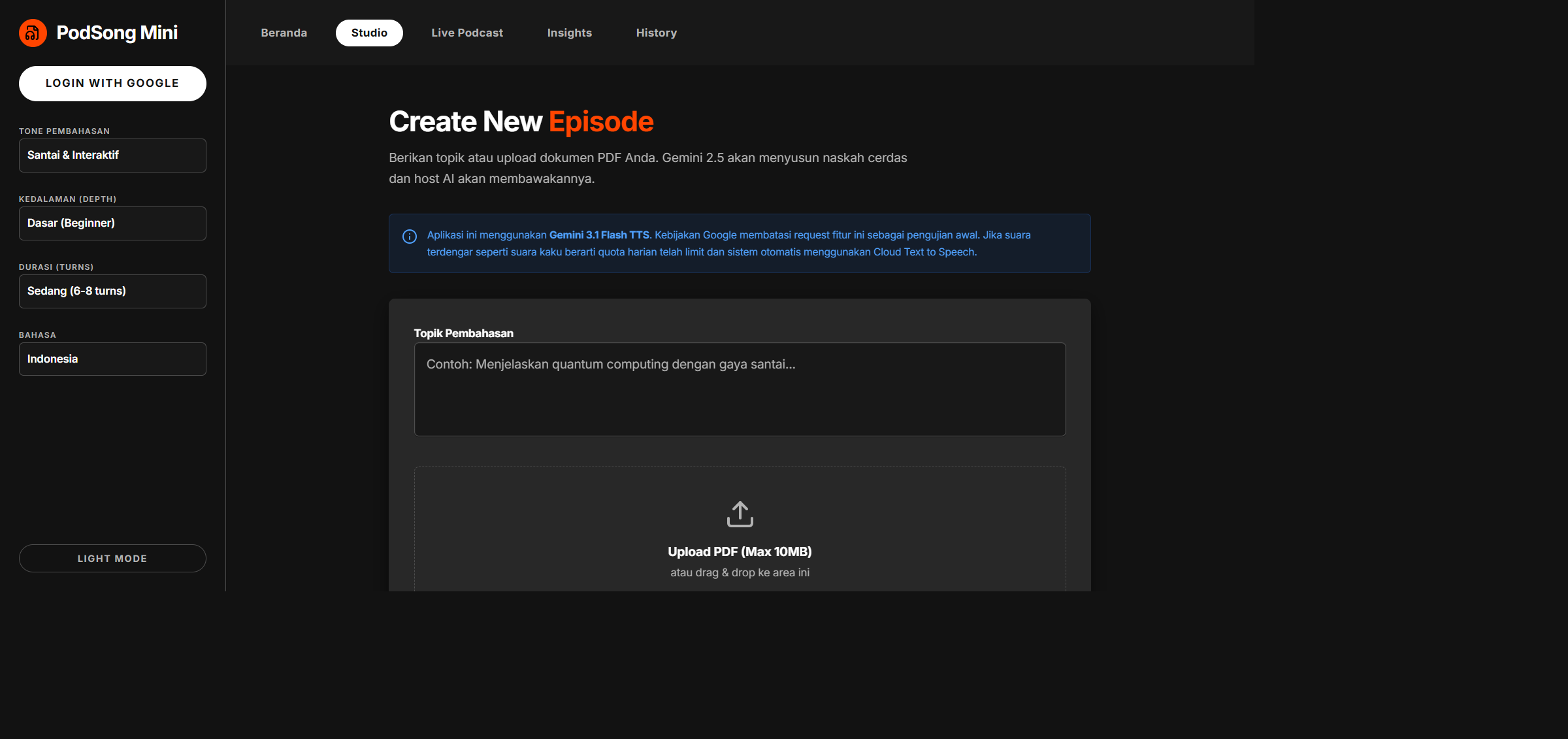
Task: Click the 'DURASI (TURNS)' sidebar label
Action: click(56, 267)
